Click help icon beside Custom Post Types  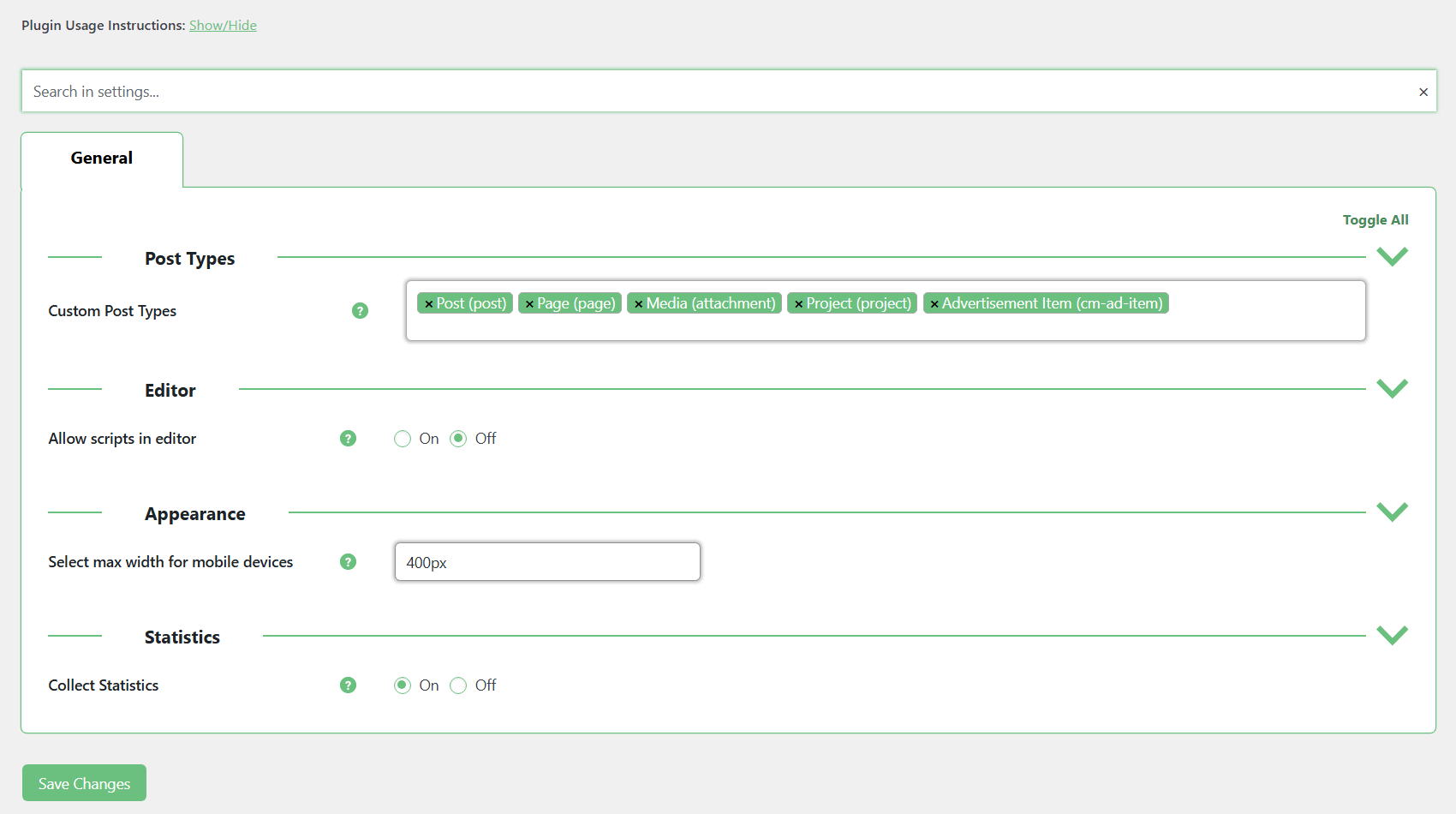point(360,311)
